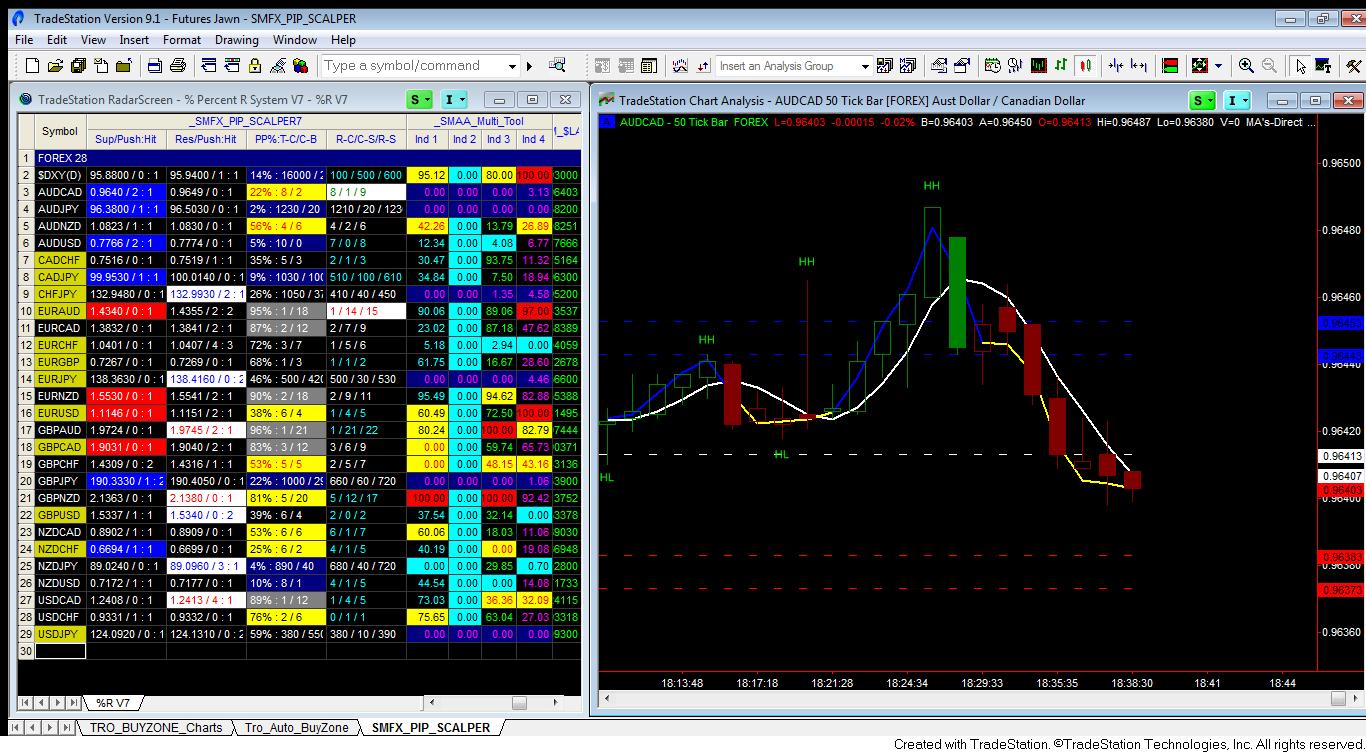Open the chart interval dropdown arrow near full-view icon
The image size is (1366, 752).
pyautogui.click(x=1217, y=65)
